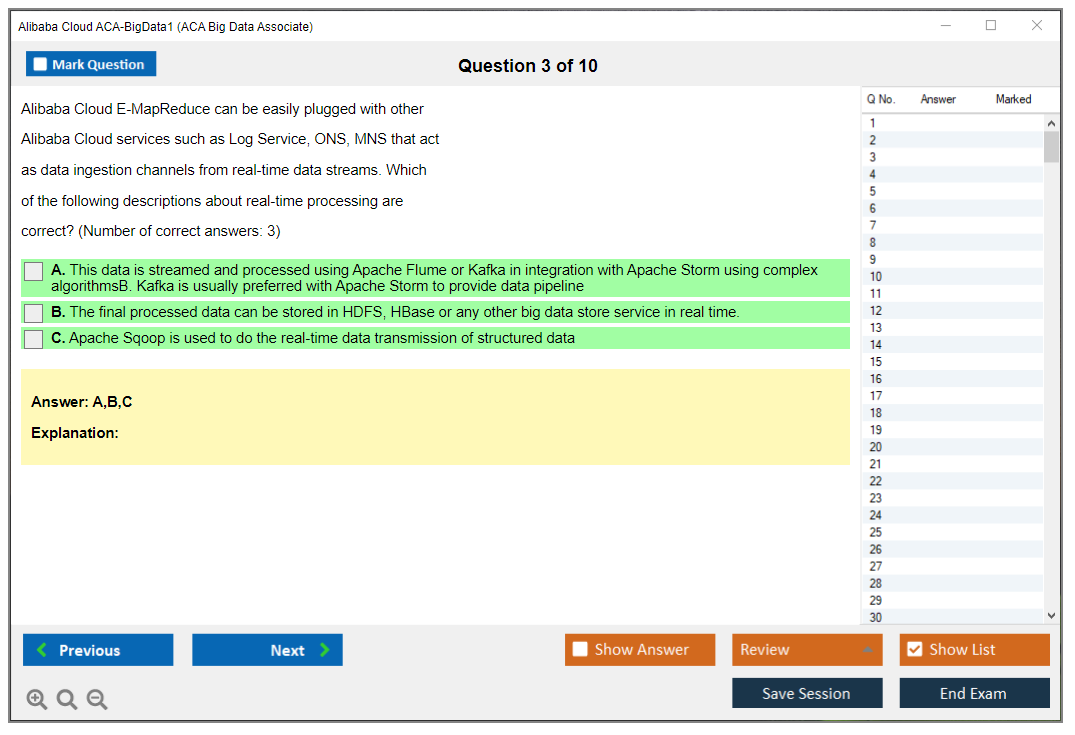Maximize the exam window
This screenshot has height=735, width=1075.
pyautogui.click(x=991, y=26)
